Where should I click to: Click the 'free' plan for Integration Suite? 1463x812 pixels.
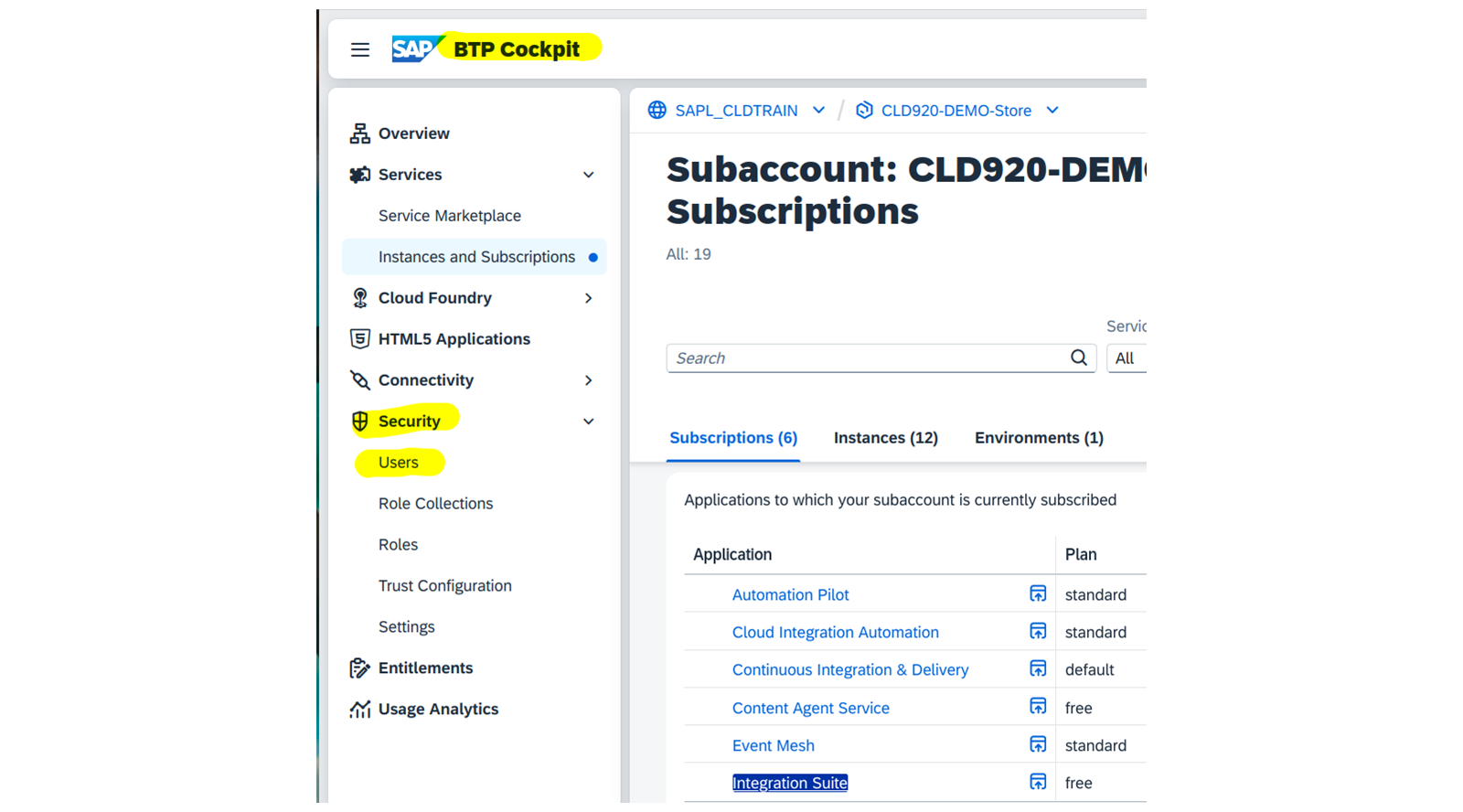[x=1078, y=784]
